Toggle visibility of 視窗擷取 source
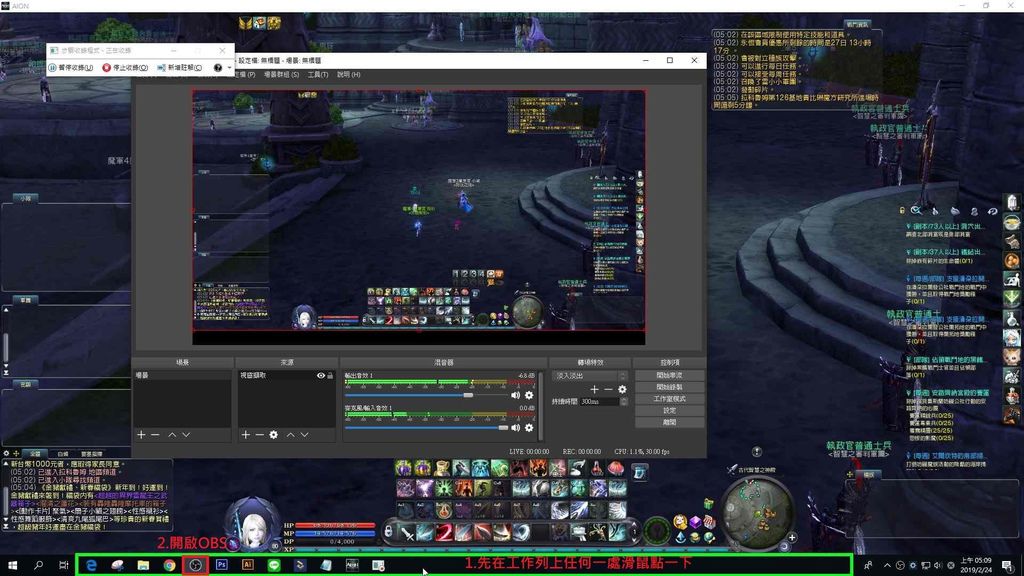Image resolution: width=1024 pixels, height=576 pixels. click(321, 376)
